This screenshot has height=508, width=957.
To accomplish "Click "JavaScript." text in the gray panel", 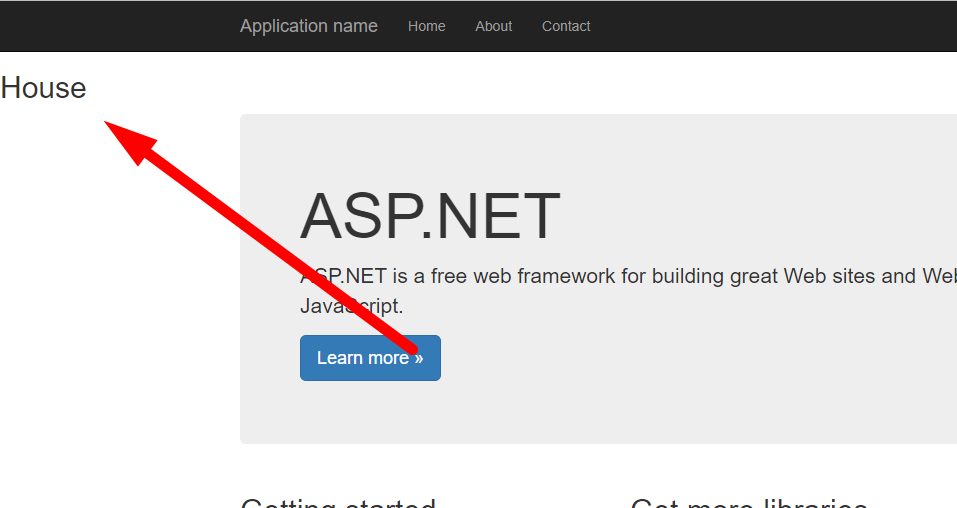I will (351, 306).
